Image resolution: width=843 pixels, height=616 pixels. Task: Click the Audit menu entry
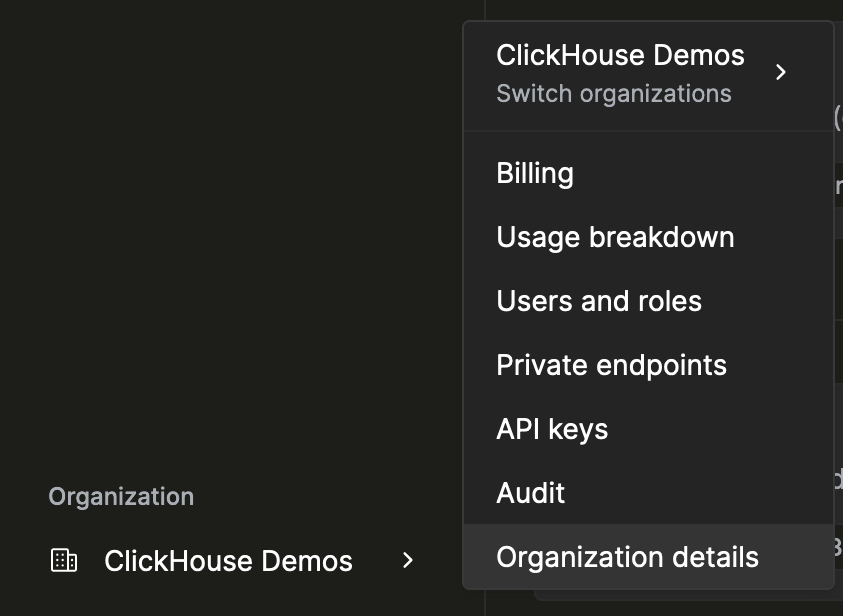(x=530, y=493)
